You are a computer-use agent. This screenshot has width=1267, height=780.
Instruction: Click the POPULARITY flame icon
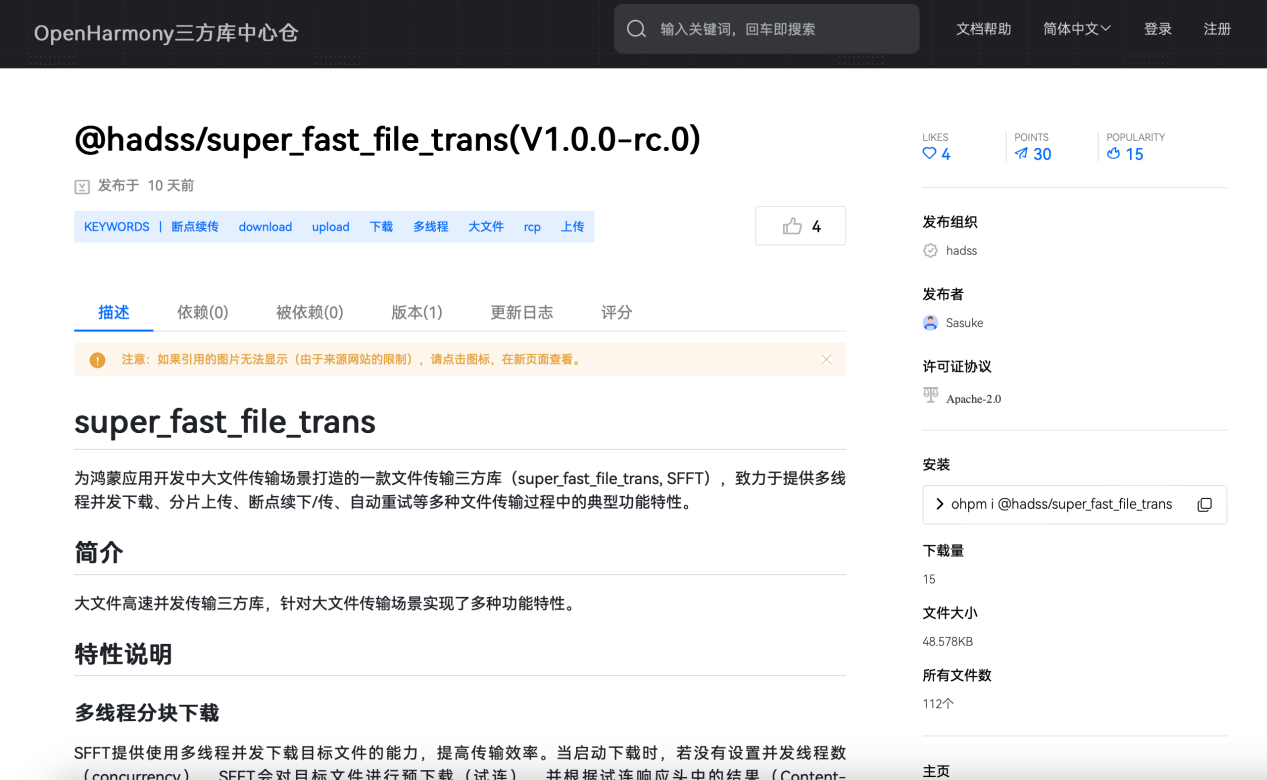pos(1113,154)
